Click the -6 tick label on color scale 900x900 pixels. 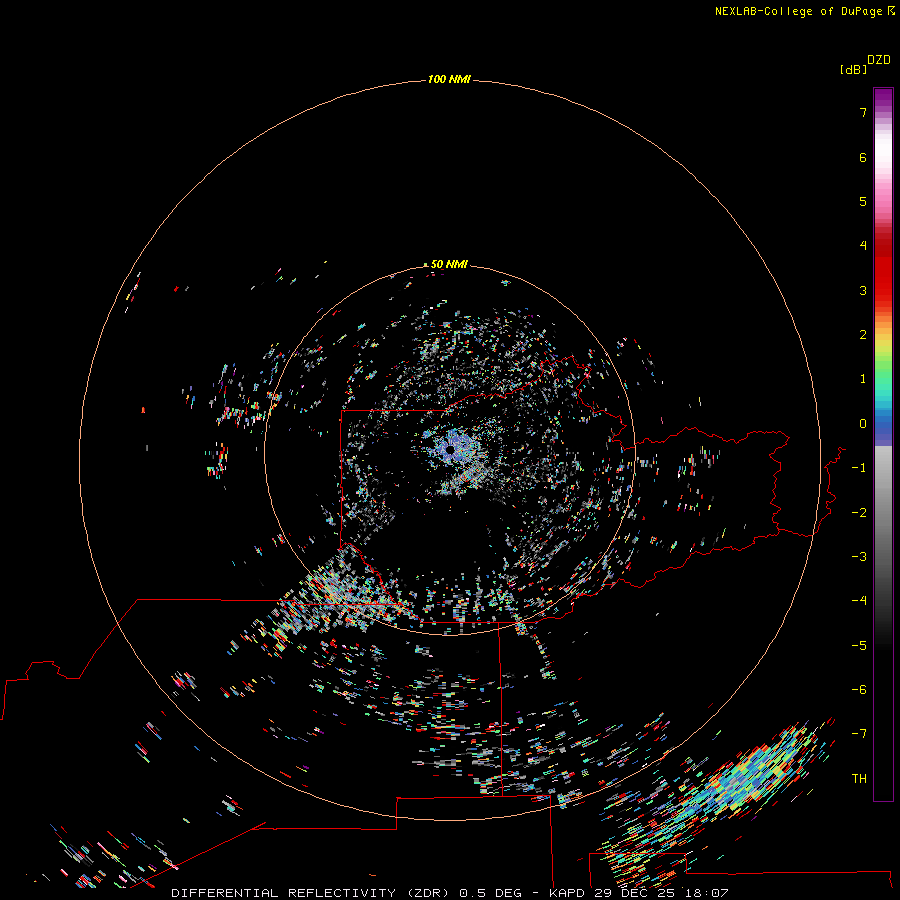859,690
